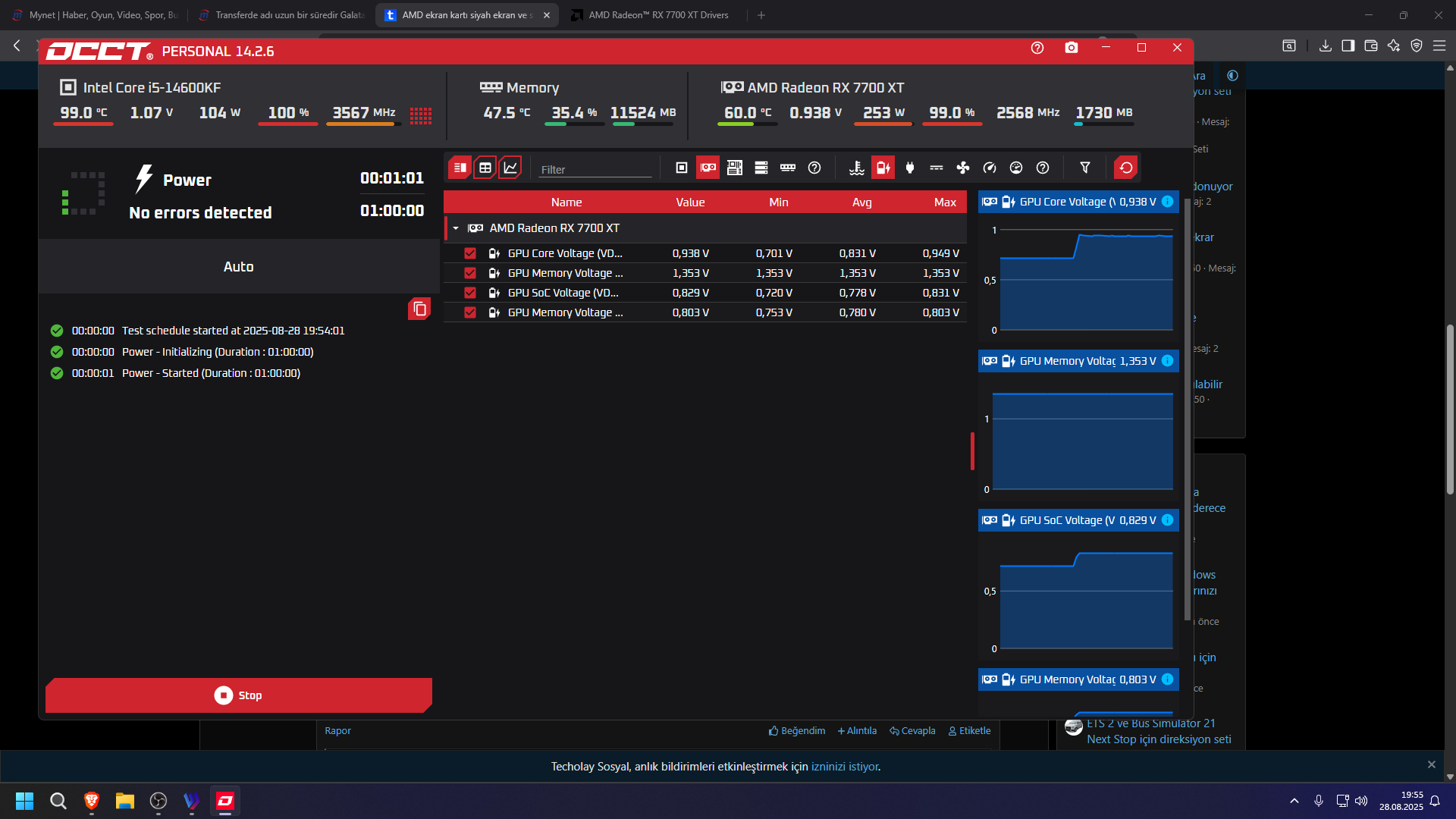Open Brave main hamburger menu
The width and height of the screenshot is (1456, 819).
click(1439, 45)
